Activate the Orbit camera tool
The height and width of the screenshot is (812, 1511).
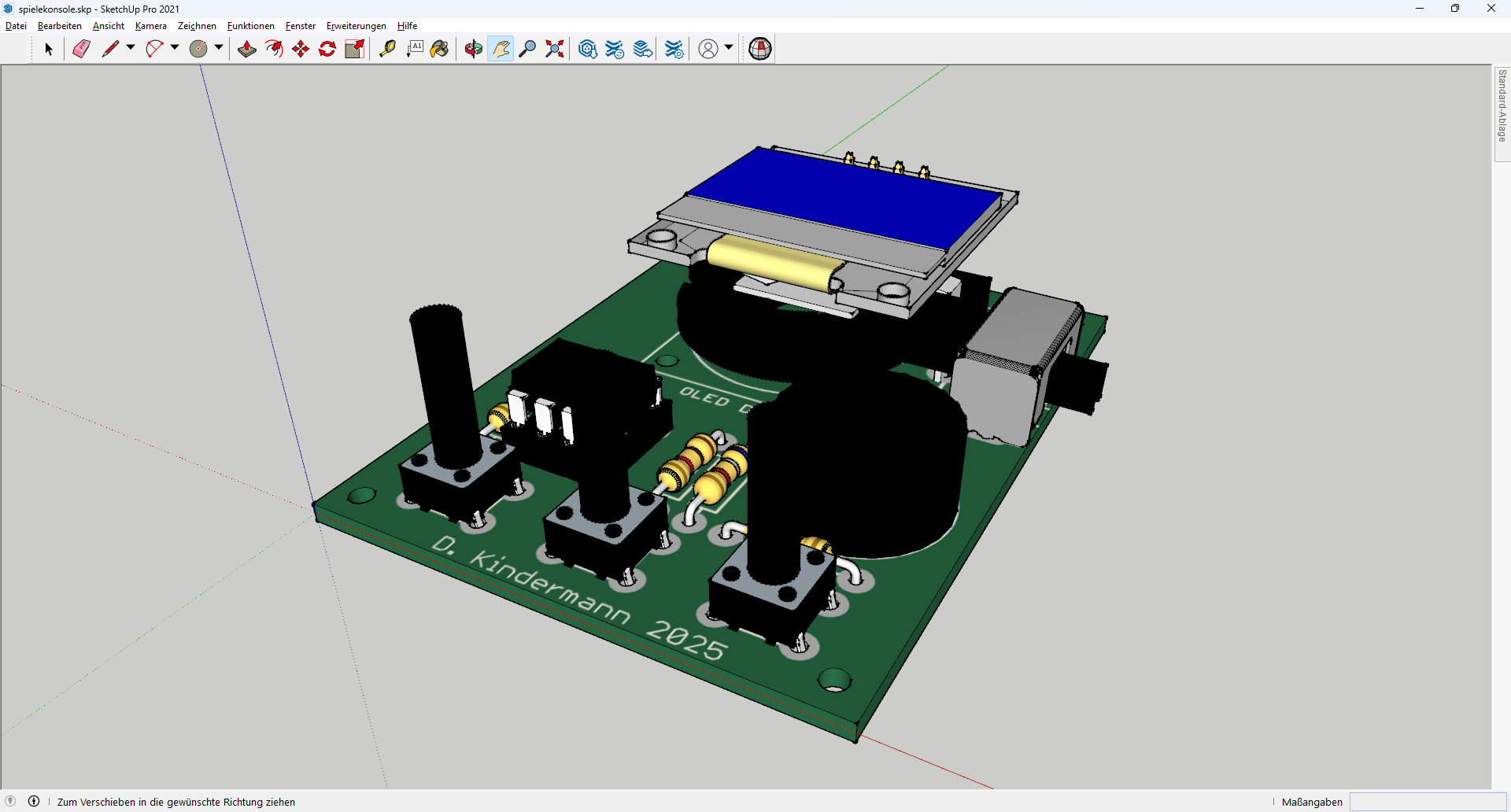point(473,49)
